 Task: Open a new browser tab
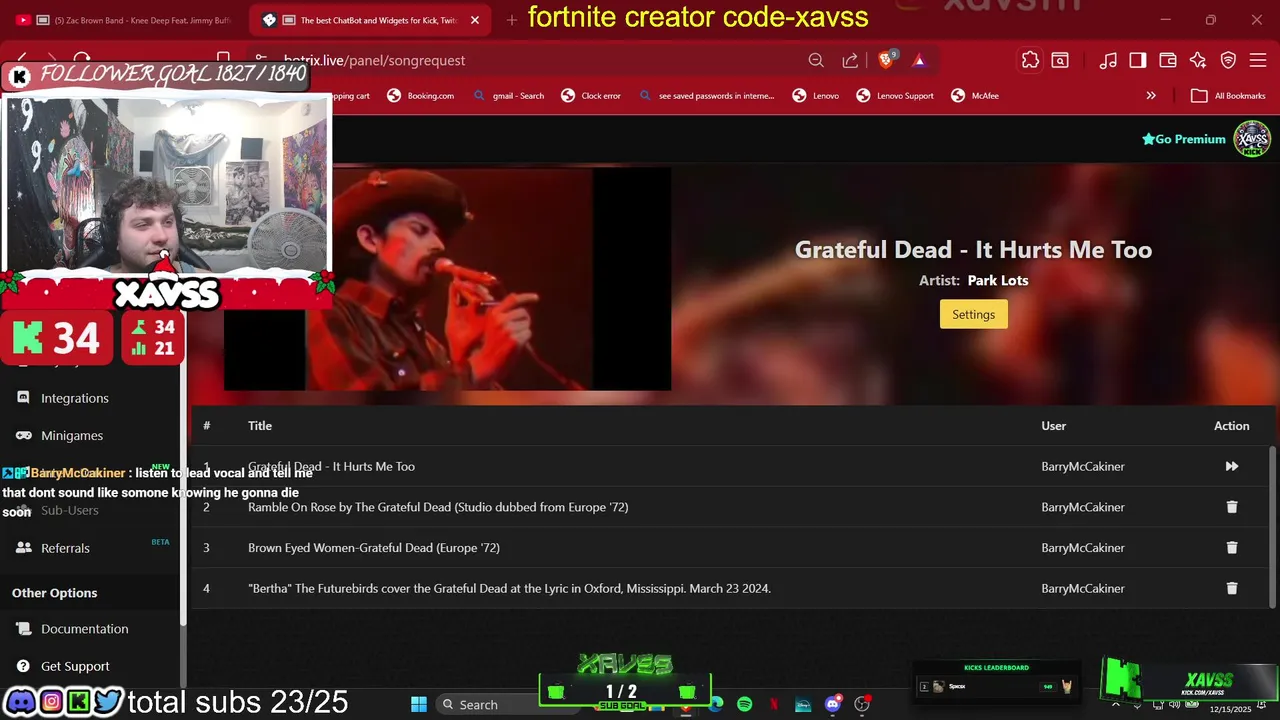511,20
